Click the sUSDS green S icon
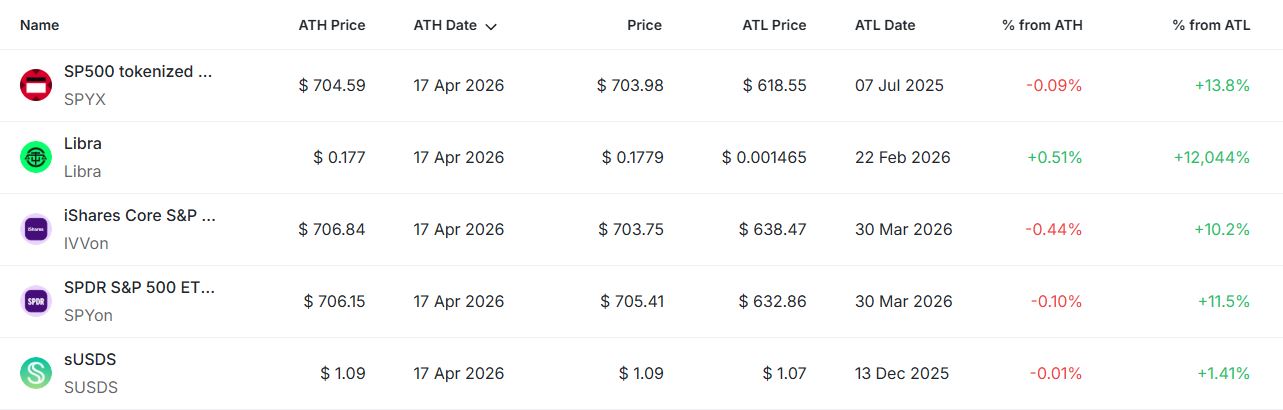 36,373
